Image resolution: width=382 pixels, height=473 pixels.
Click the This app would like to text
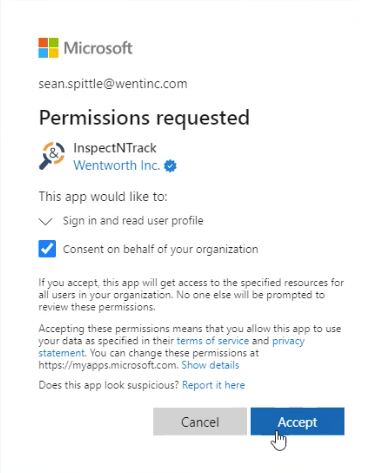(103, 196)
